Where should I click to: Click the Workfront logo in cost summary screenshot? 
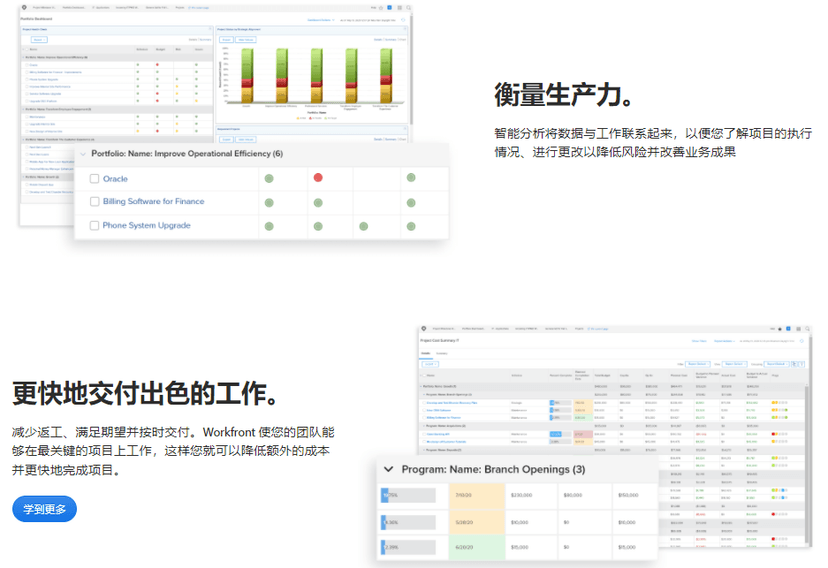pos(423,328)
